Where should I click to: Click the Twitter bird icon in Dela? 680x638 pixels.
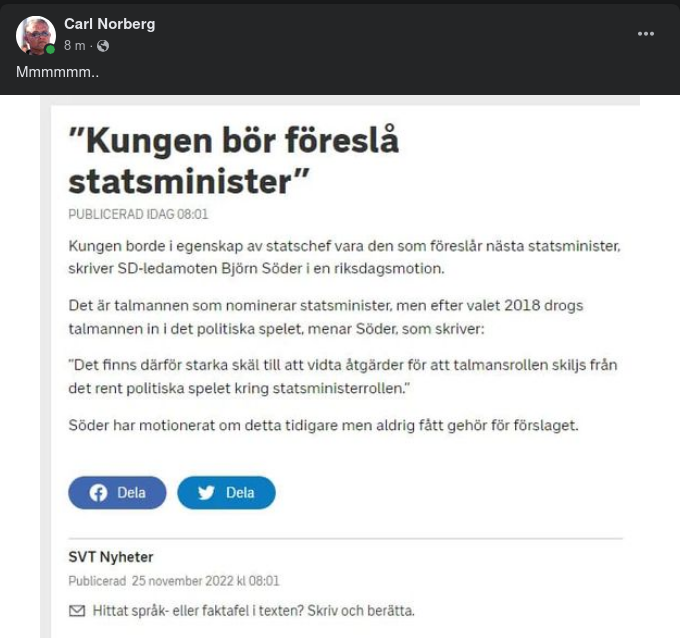click(x=207, y=493)
